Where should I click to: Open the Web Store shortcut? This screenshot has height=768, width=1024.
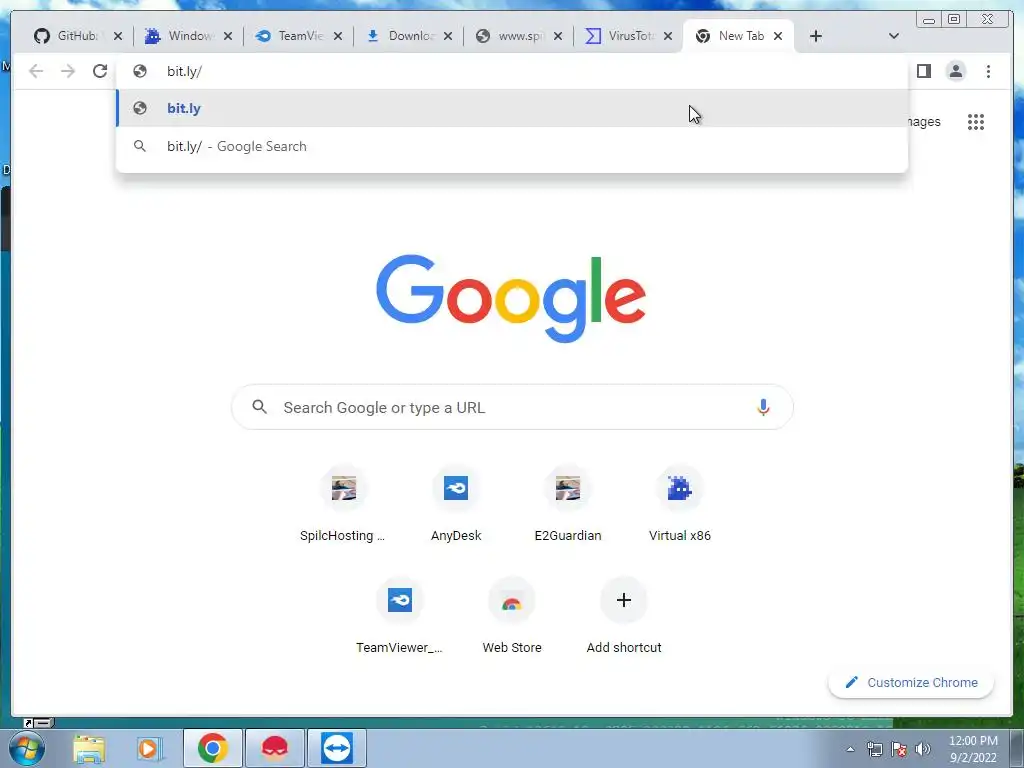(x=512, y=616)
